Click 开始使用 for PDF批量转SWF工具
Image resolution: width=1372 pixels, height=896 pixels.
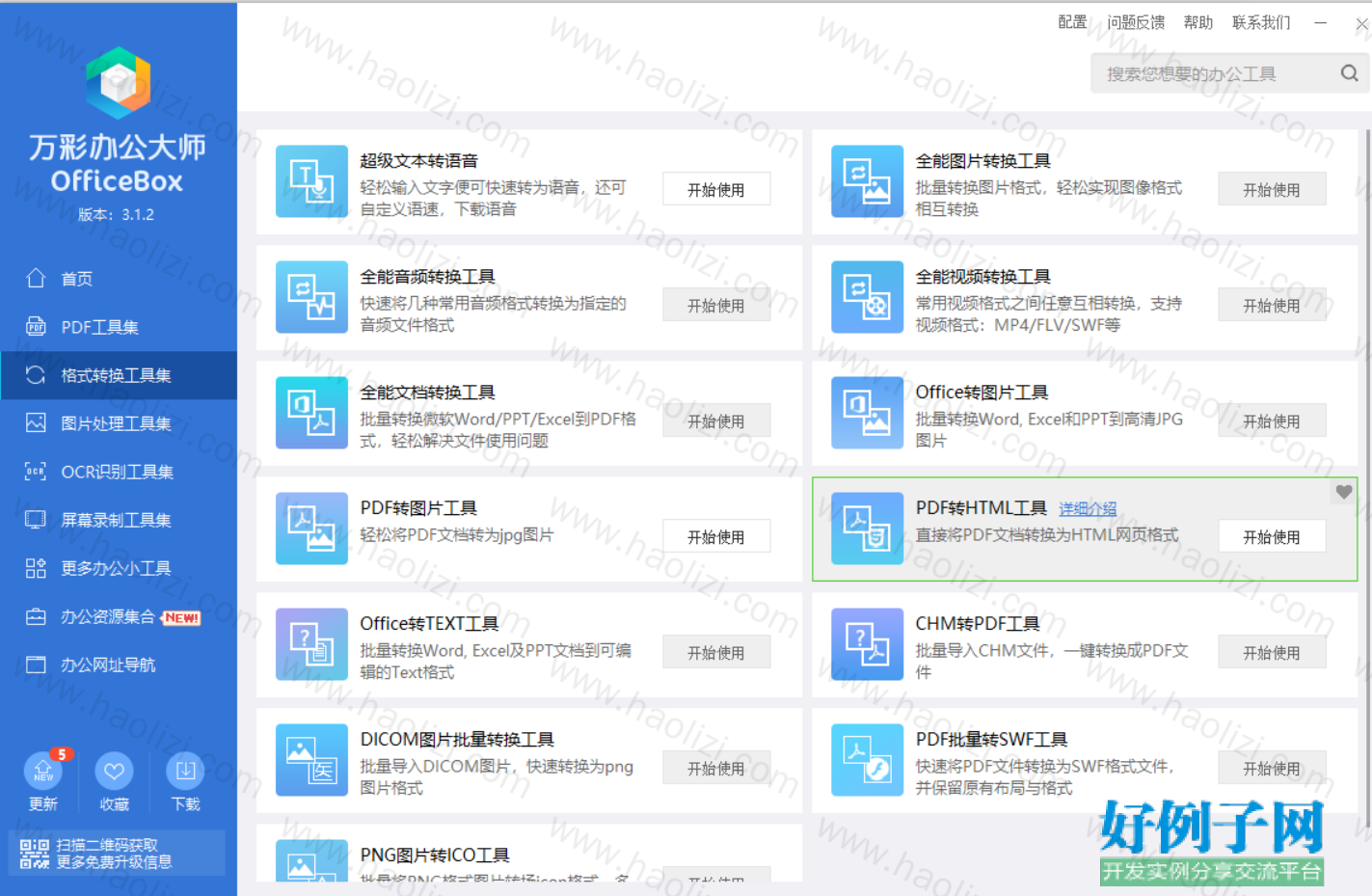[x=1272, y=768]
